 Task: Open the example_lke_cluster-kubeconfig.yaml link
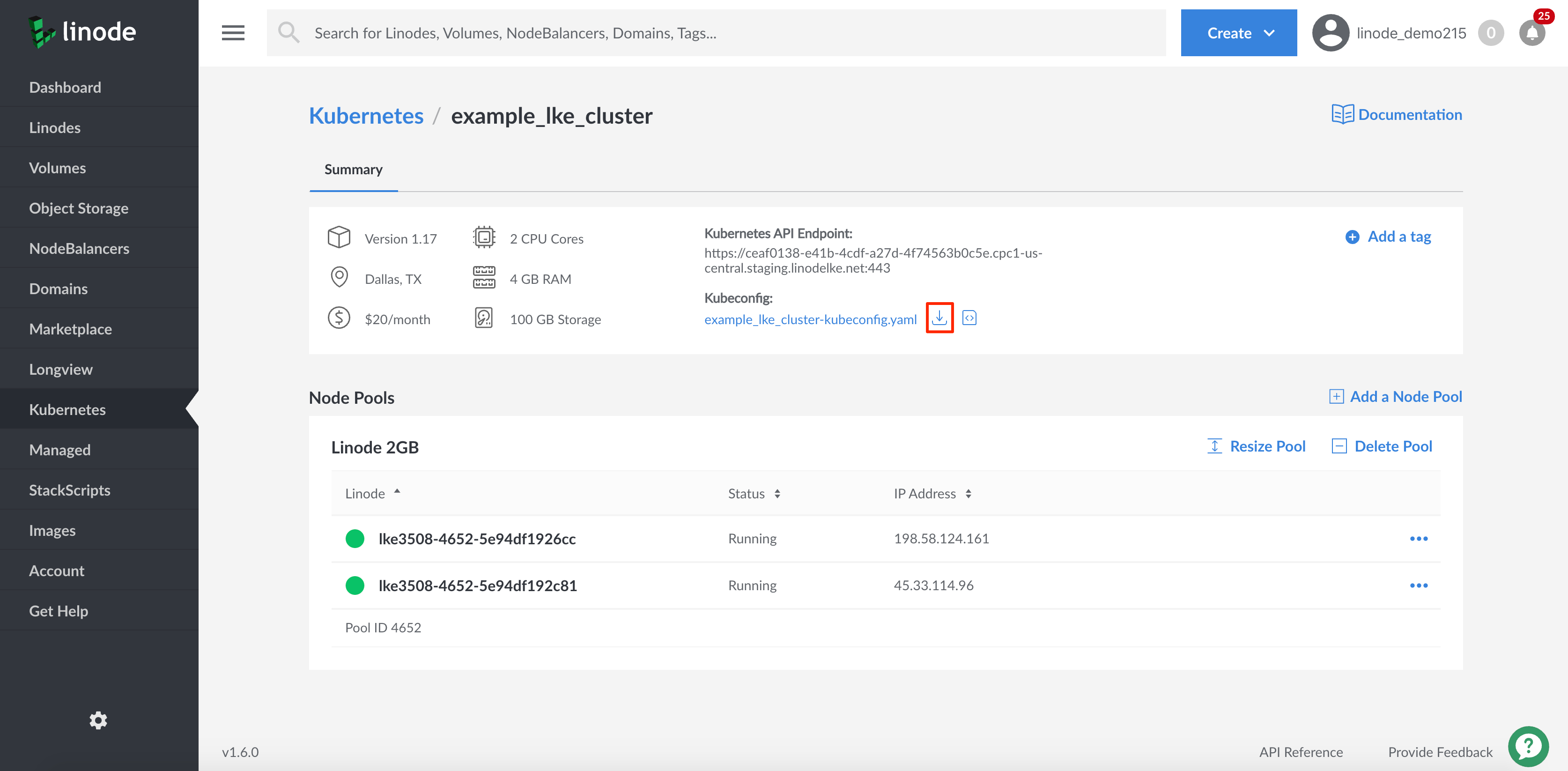[x=810, y=319]
